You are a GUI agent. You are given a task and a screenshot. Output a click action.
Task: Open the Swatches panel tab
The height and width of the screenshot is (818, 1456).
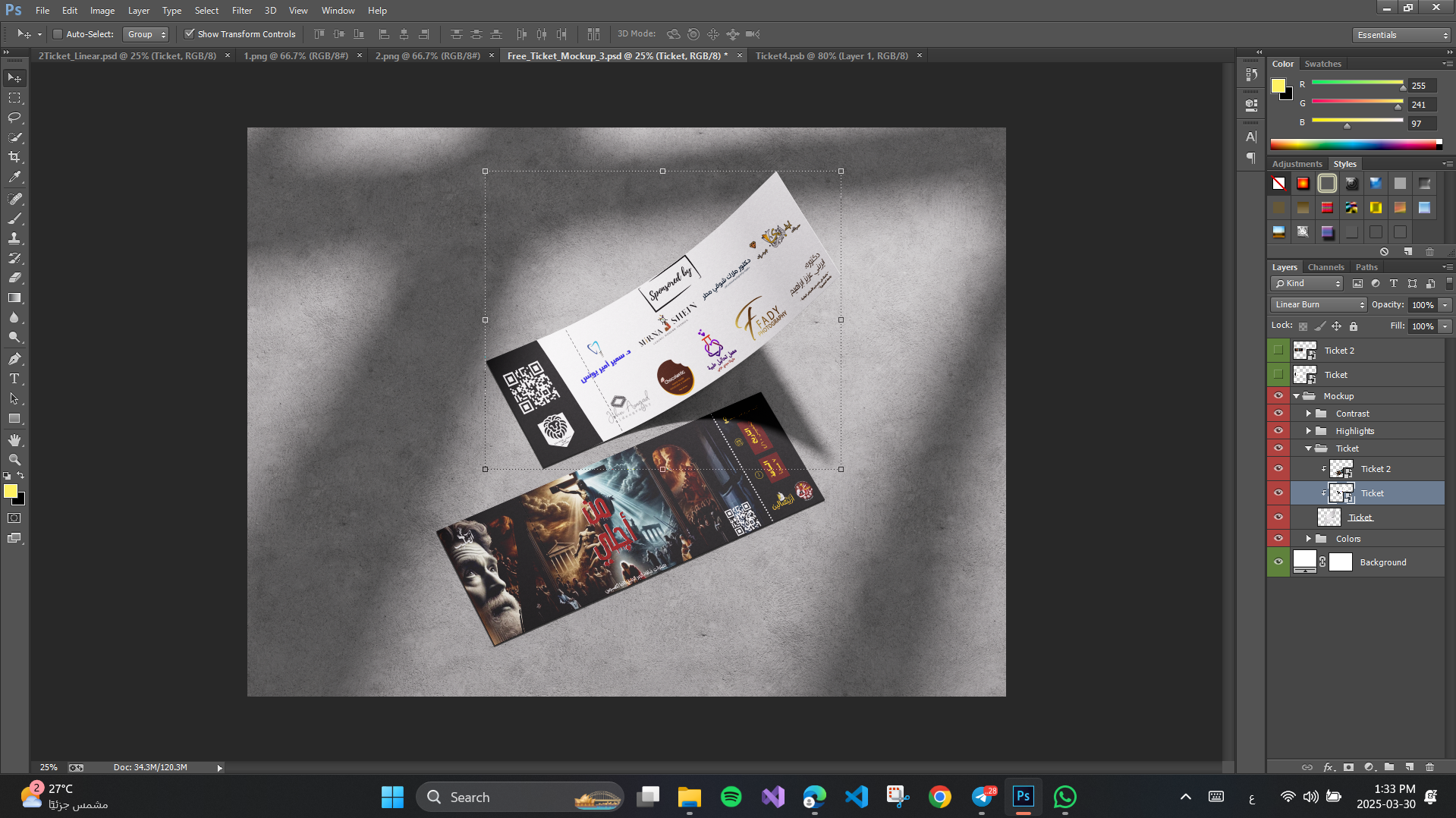click(1322, 64)
